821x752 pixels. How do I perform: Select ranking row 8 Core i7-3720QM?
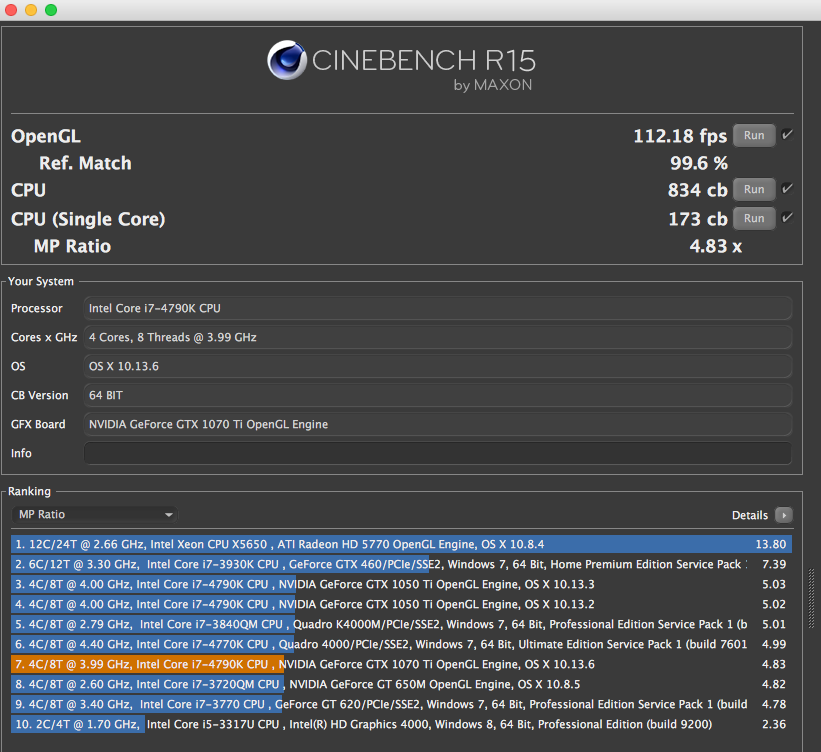pyautogui.click(x=401, y=684)
